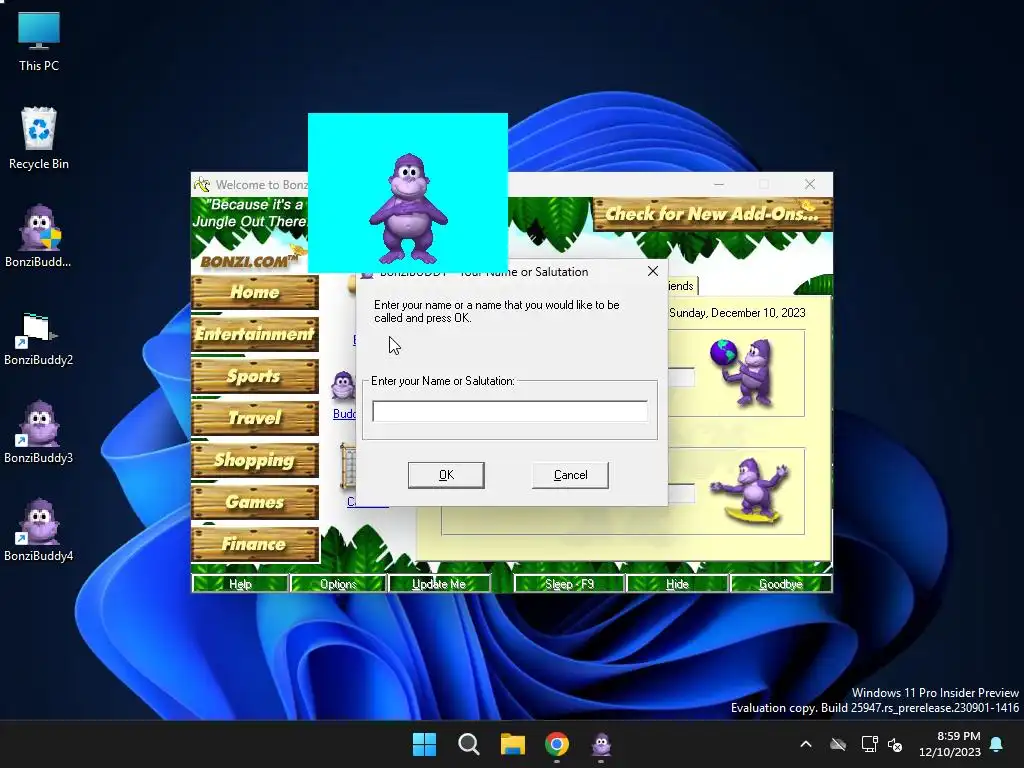This screenshot has height=768, width=1024.
Task: Open File Explorer from taskbar
Action: pos(513,744)
